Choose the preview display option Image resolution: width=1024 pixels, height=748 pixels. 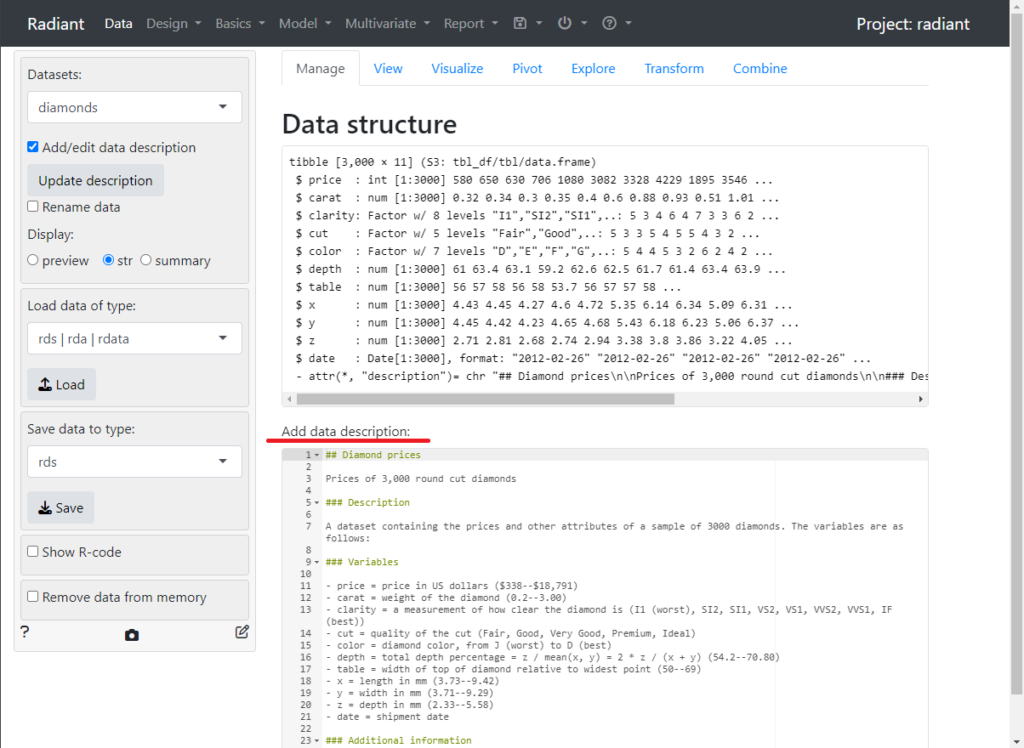point(33,261)
